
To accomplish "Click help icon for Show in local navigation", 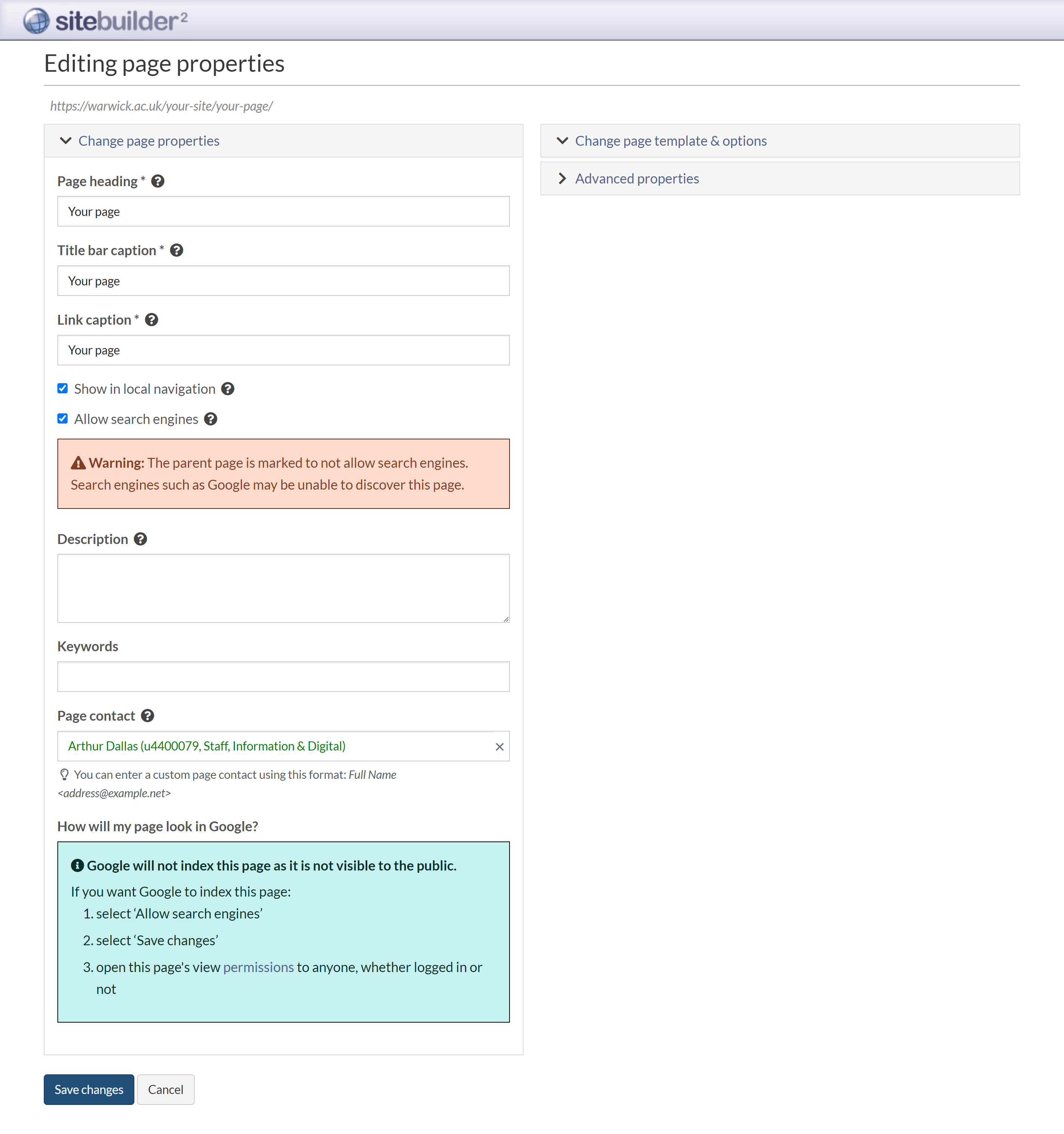I will click(228, 389).
